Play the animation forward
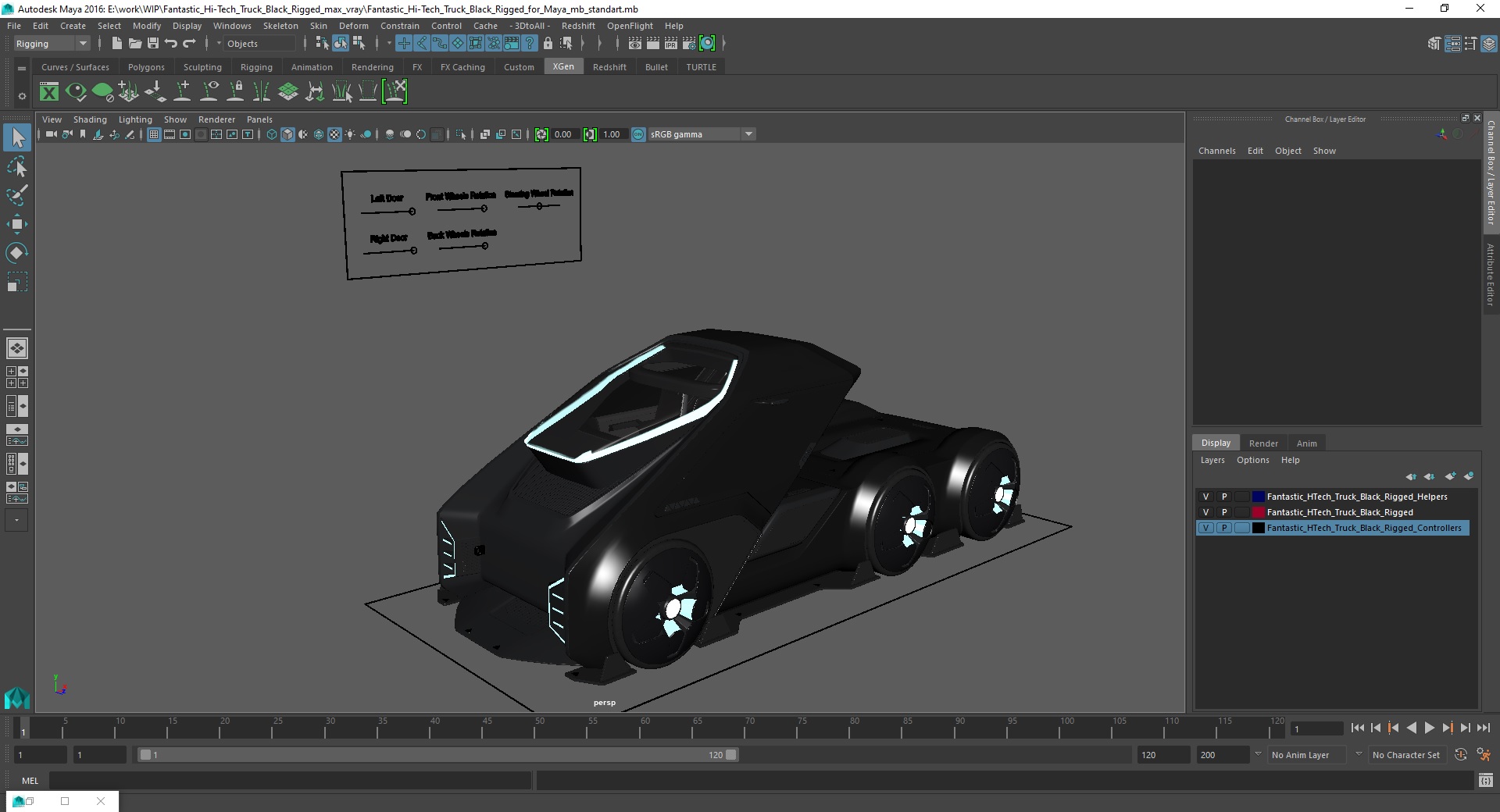 click(1429, 728)
